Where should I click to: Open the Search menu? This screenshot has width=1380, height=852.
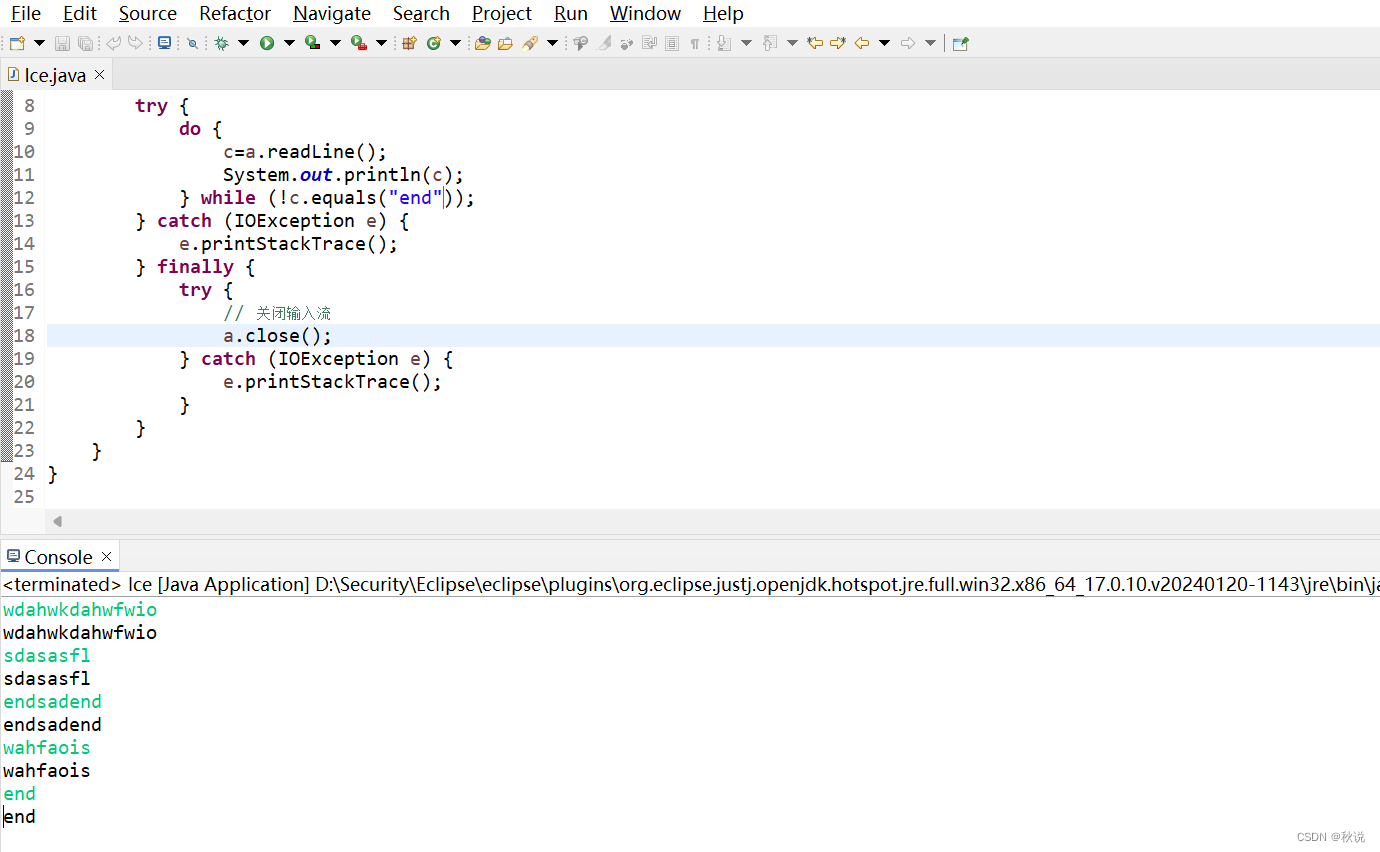(x=421, y=13)
